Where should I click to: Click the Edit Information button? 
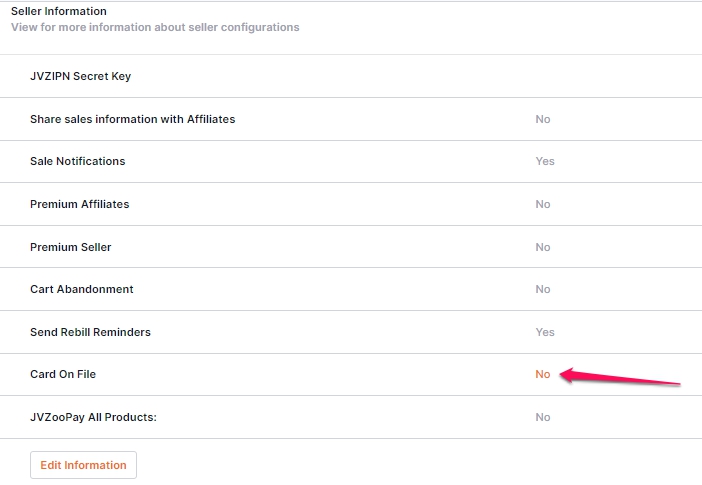83,465
